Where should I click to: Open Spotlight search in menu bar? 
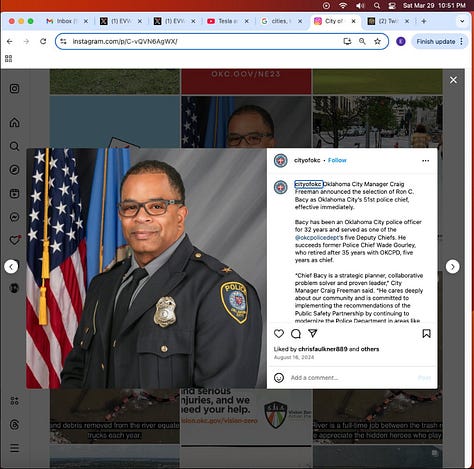coord(377,6)
